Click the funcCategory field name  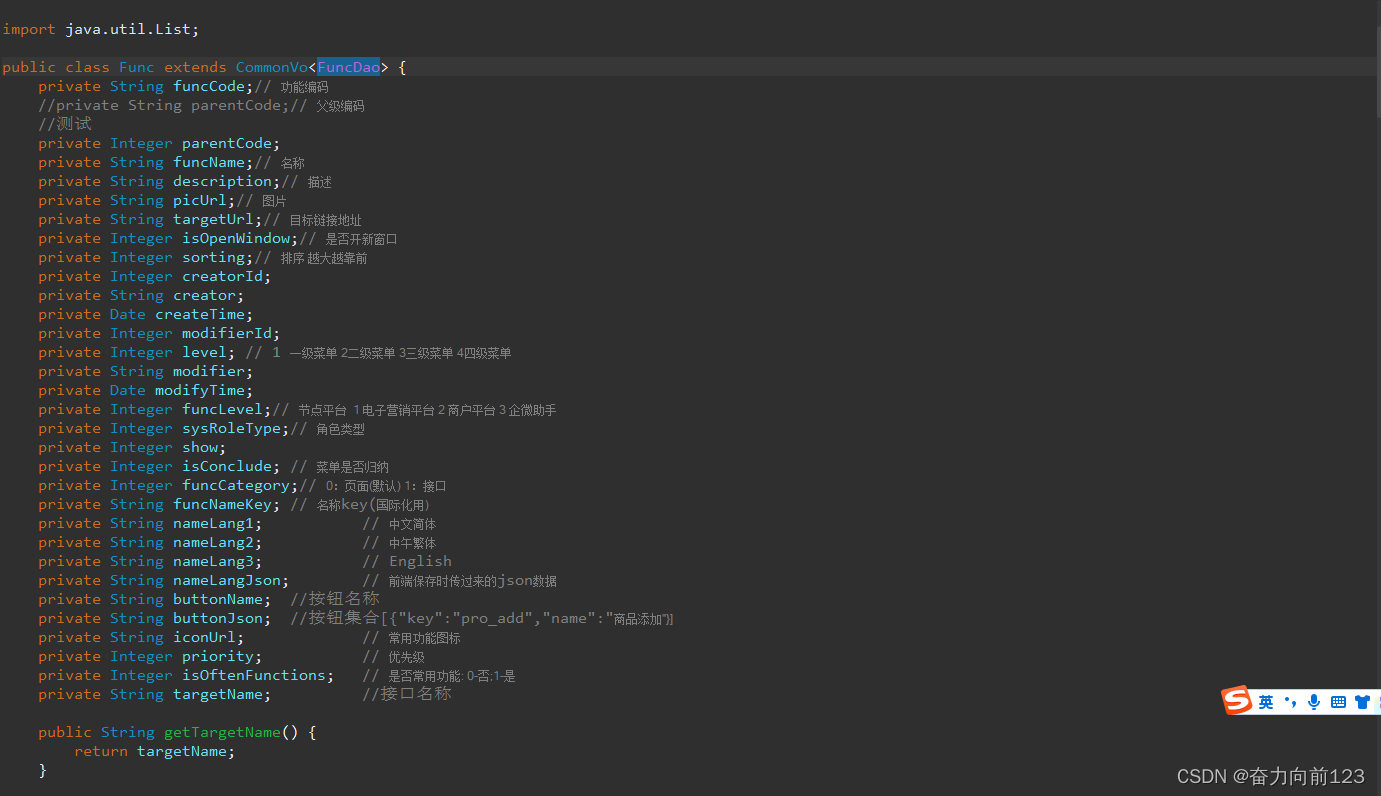(236, 485)
